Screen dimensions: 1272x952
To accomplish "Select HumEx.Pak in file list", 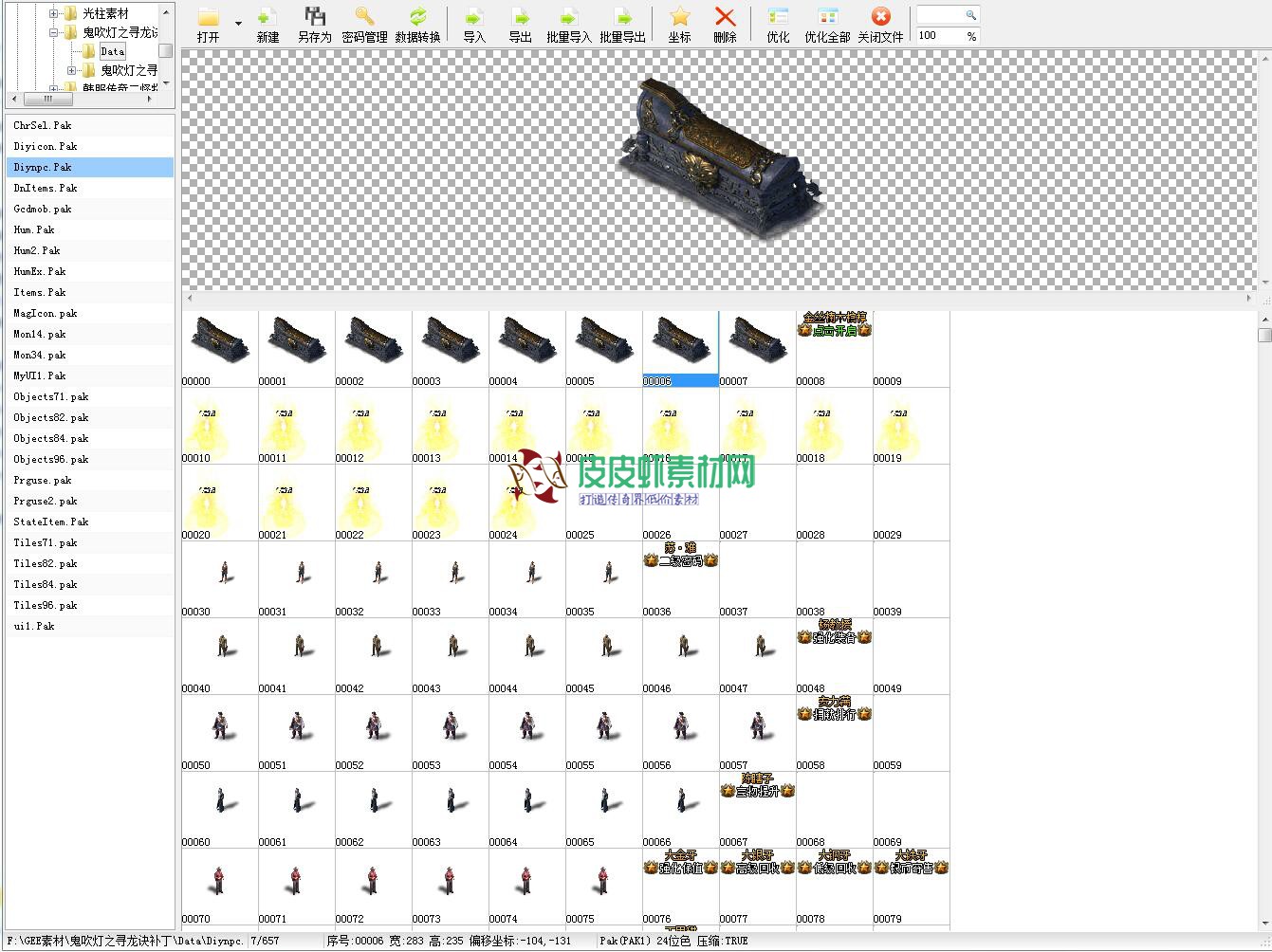I will [x=90, y=271].
